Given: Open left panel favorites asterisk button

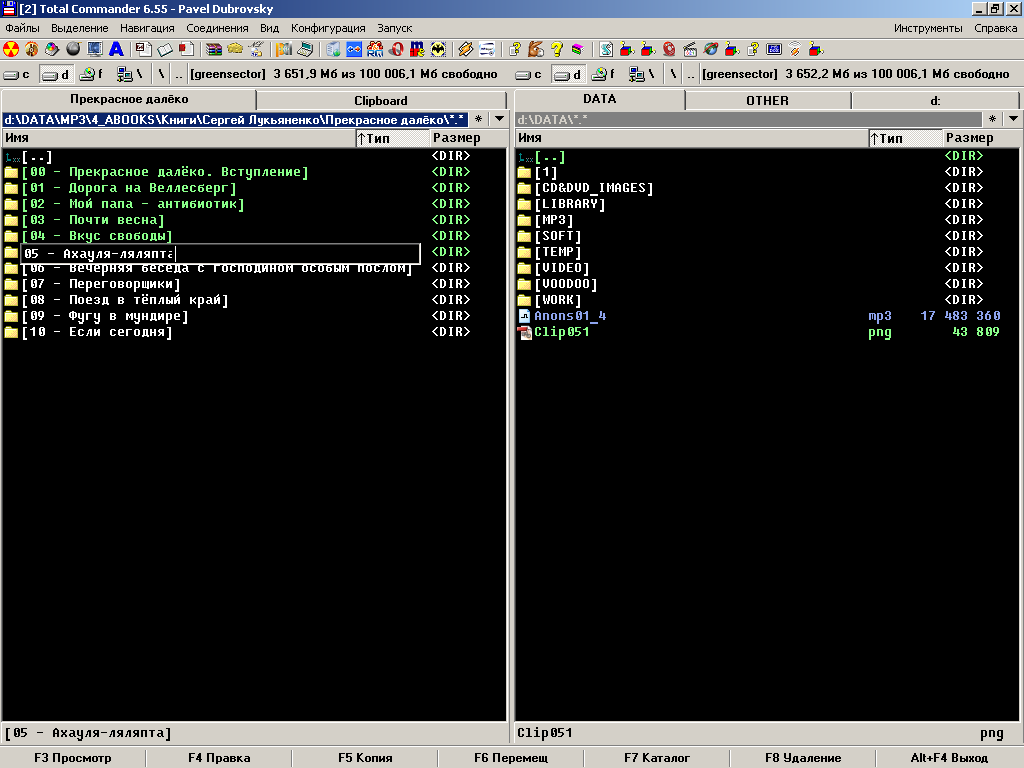Looking at the screenshot, I should coord(479,119).
